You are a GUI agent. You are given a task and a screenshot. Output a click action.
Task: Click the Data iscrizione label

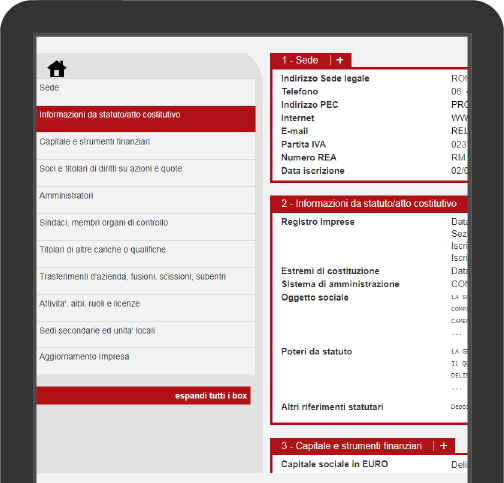(x=313, y=171)
